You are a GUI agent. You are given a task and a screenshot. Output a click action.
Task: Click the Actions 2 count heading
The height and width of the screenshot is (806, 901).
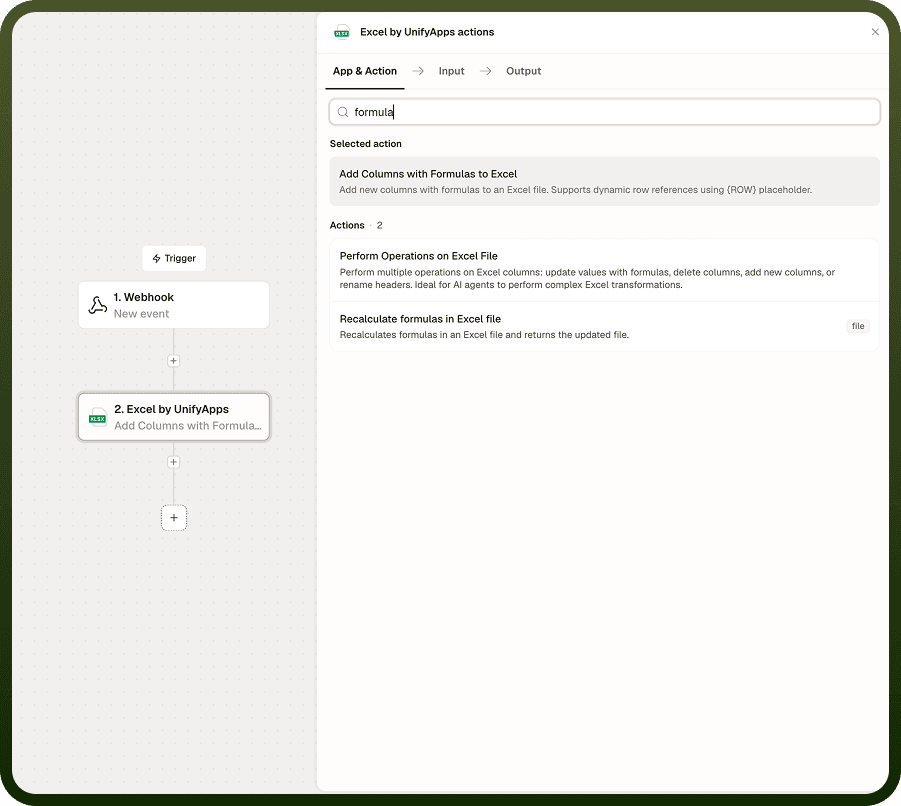coord(356,225)
